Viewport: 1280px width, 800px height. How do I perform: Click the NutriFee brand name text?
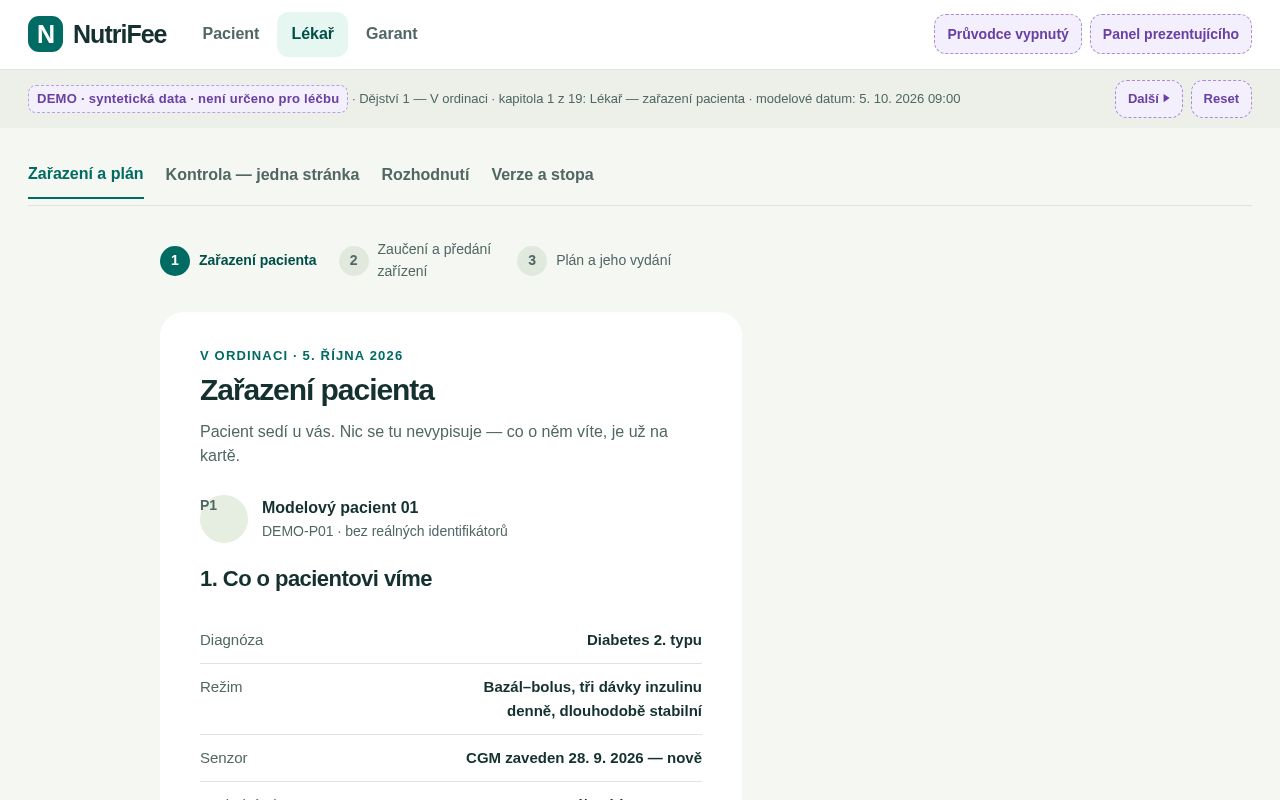click(x=119, y=34)
